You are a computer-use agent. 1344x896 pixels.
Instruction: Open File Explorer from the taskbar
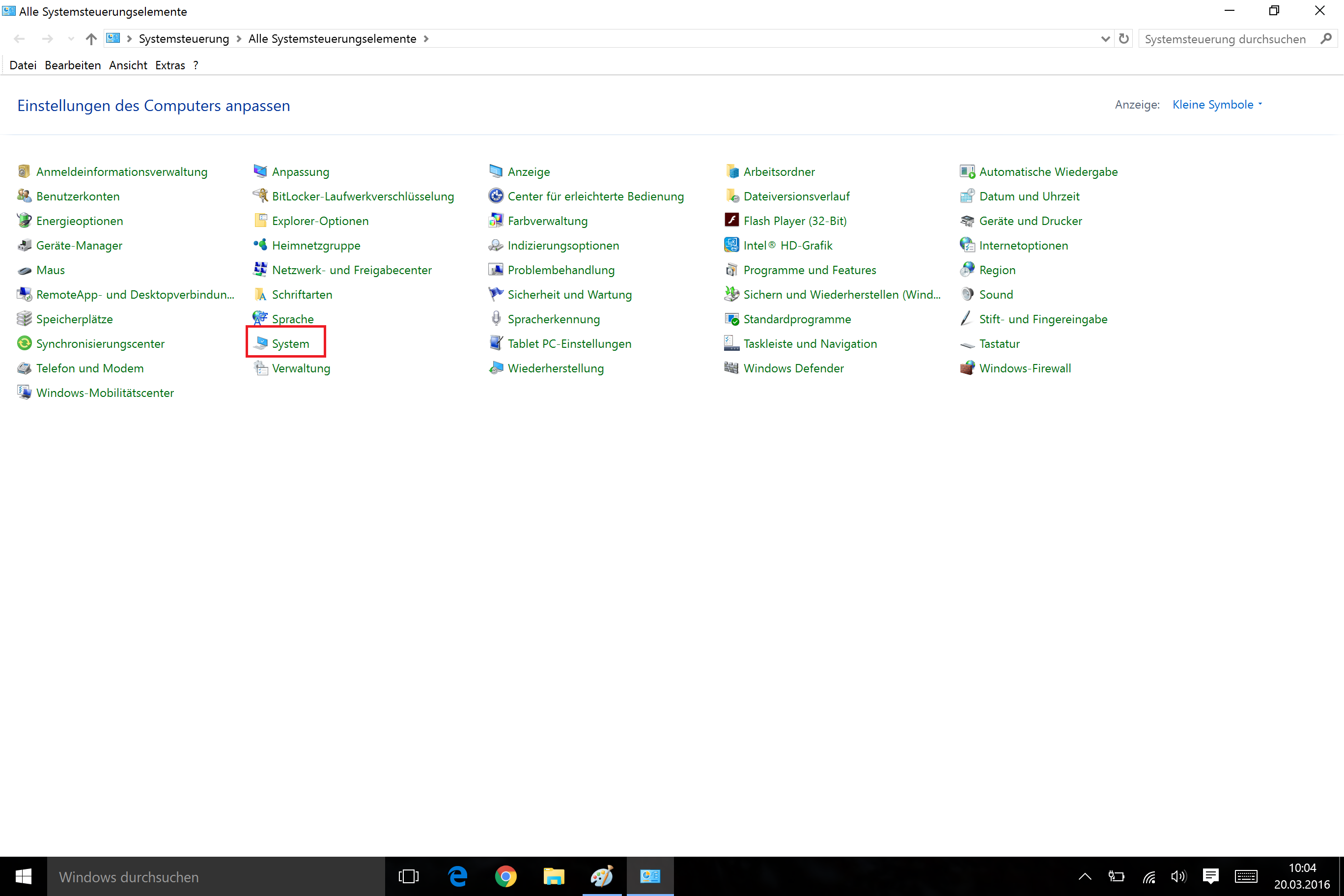(554, 876)
